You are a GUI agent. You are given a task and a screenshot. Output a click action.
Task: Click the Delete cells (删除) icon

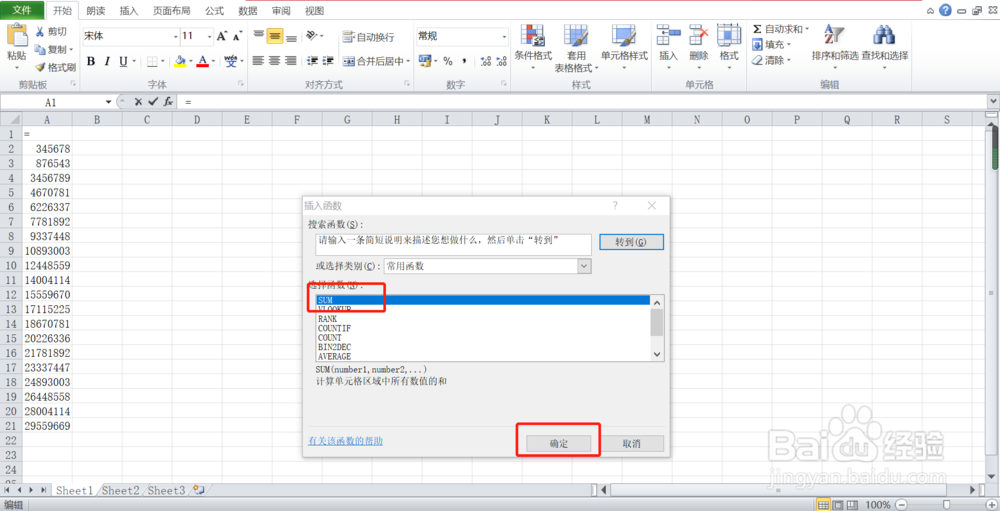[699, 35]
